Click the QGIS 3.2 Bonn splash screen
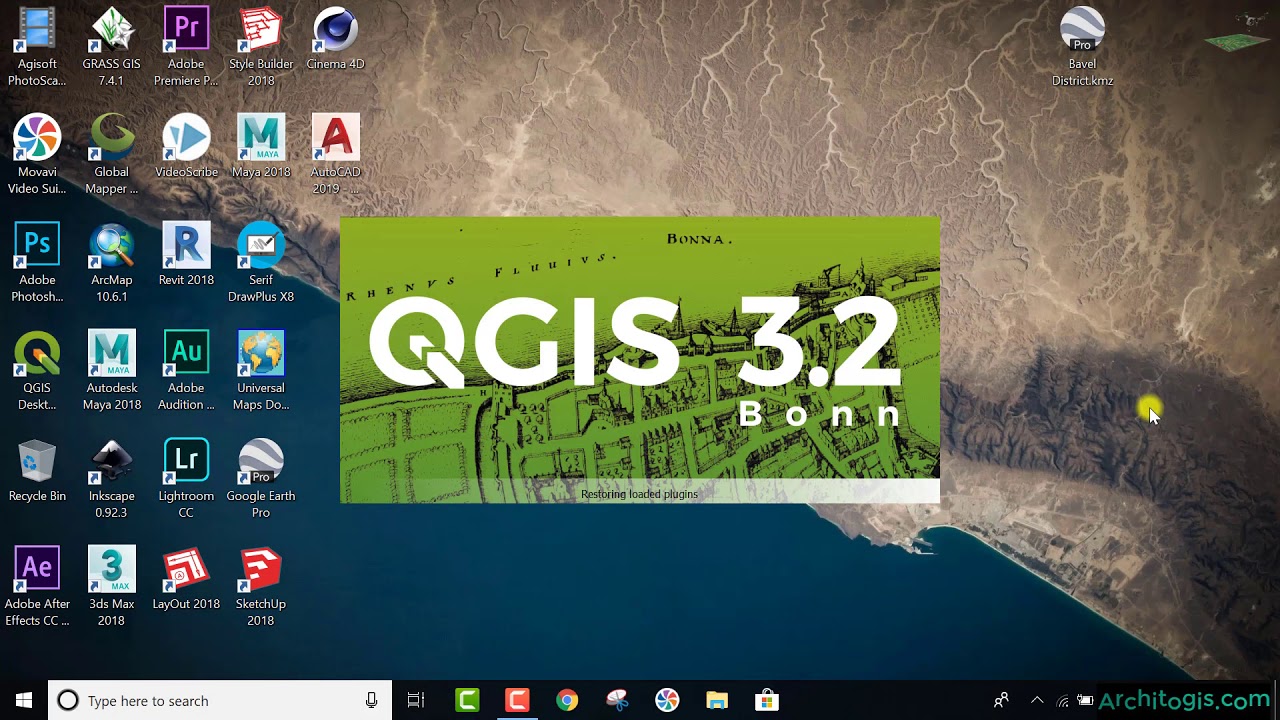This screenshot has height=720, width=1280. click(640, 360)
